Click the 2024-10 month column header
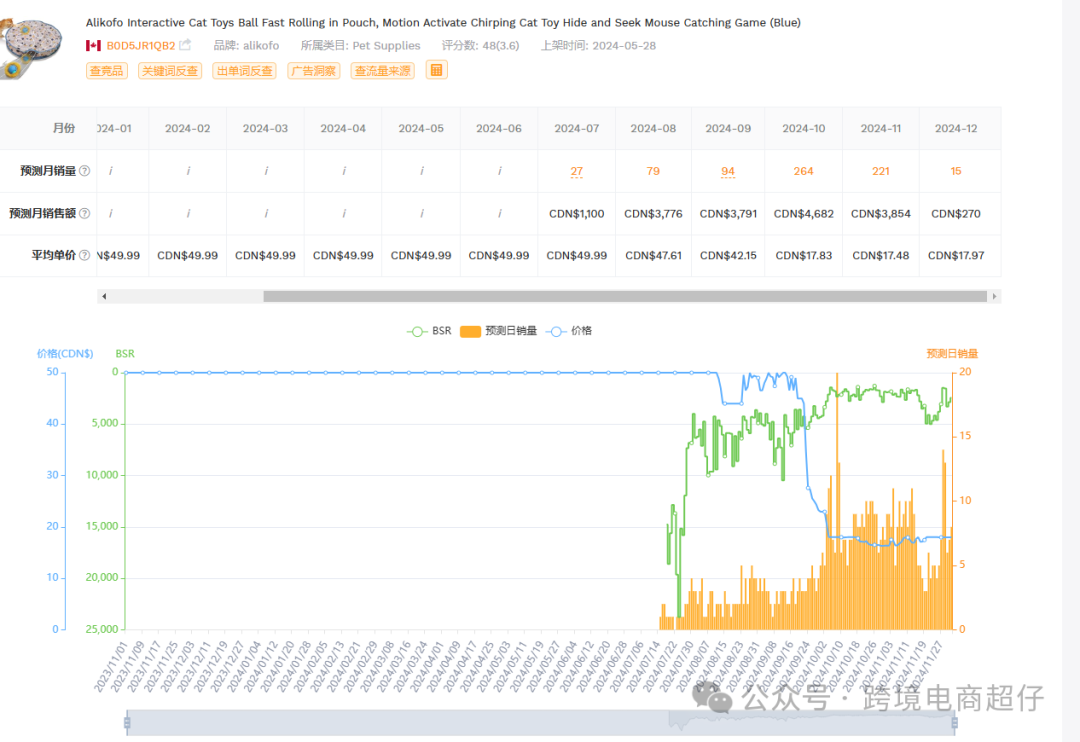Image resolution: width=1080 pixels, height=742 pixels. tap(803, 128)
